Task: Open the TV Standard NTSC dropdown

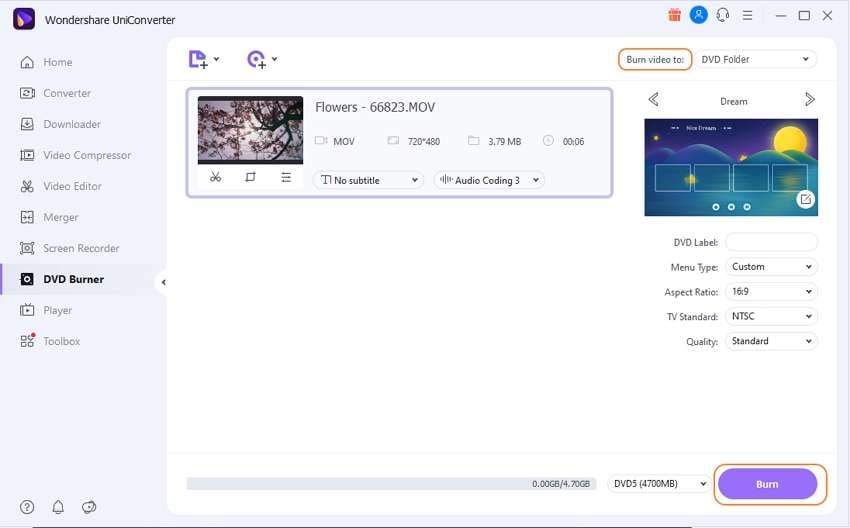Action: 771,316
